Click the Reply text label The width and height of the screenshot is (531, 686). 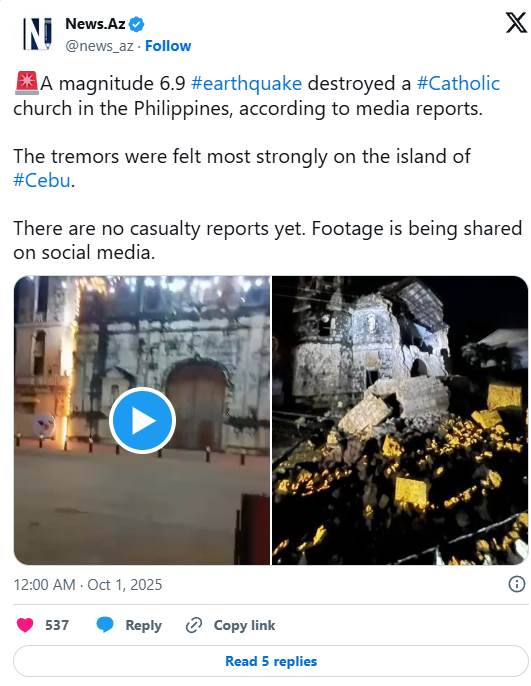coord(143,625)
